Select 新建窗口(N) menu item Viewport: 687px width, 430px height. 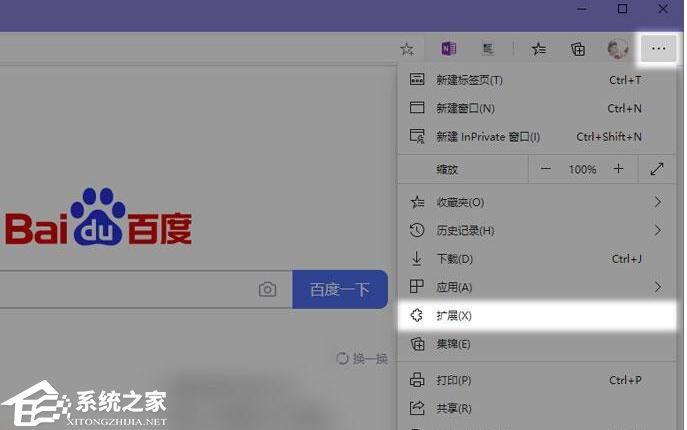point(537,108)
